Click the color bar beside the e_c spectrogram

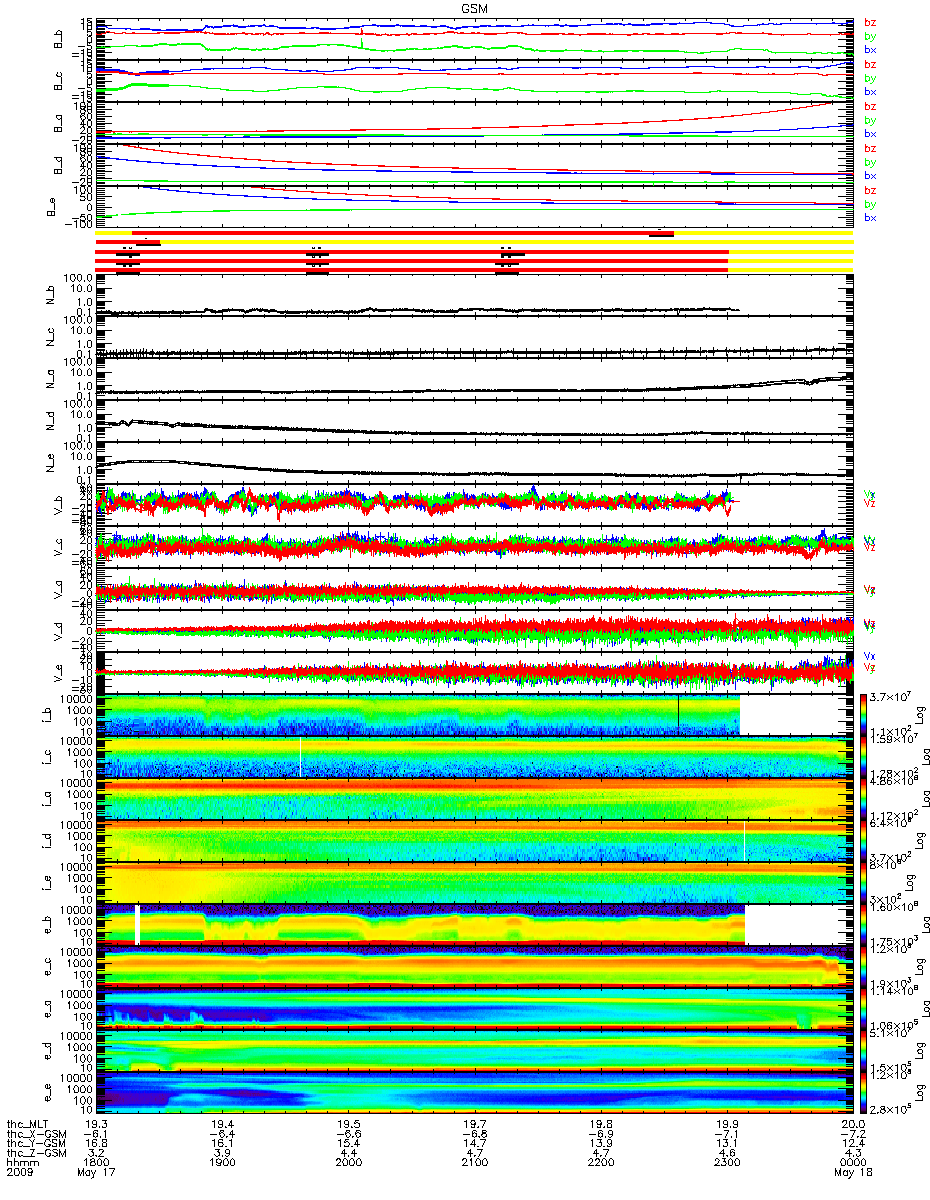click(864, 966)
